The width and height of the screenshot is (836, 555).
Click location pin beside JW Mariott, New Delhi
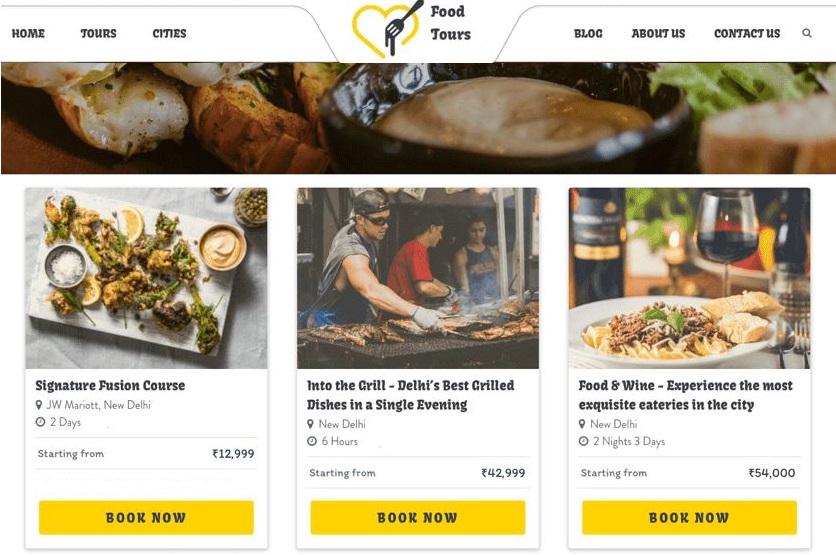click(x=39, y=405)
